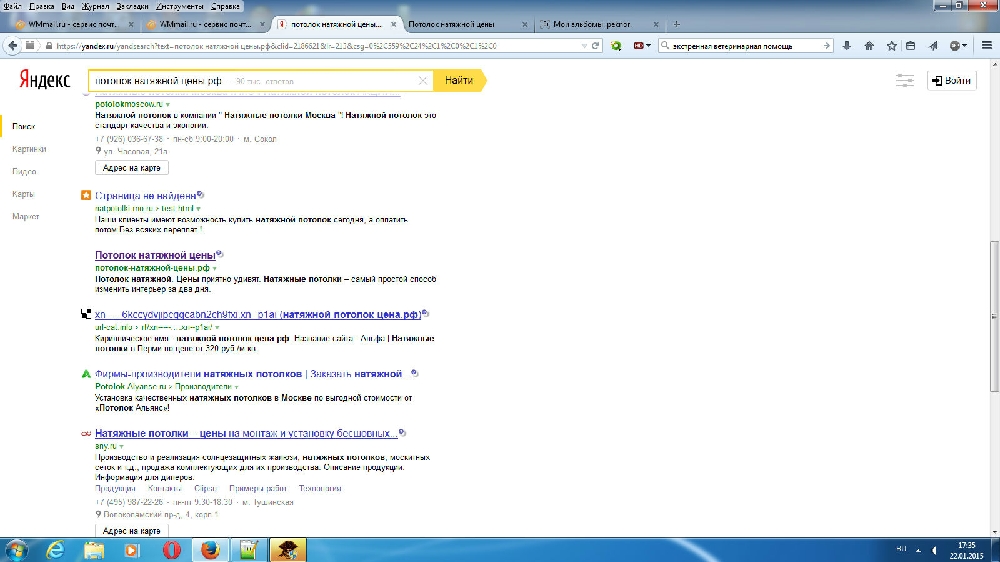Go to the browser Home page icon
Image resolution: width=1000 pixels, height=562 pixels.
pos(869,46)
